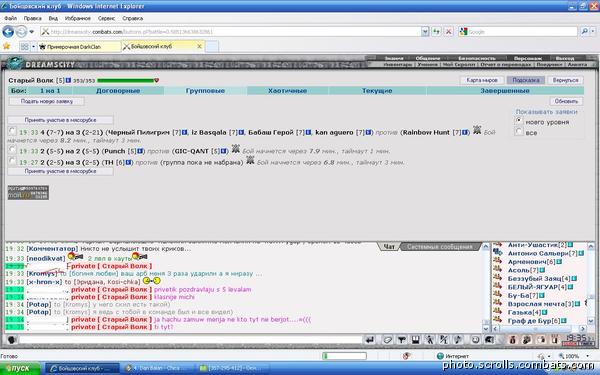Select the 'моего уровня' radio option
The image size is (600, 375).
(x=519, y=121)
